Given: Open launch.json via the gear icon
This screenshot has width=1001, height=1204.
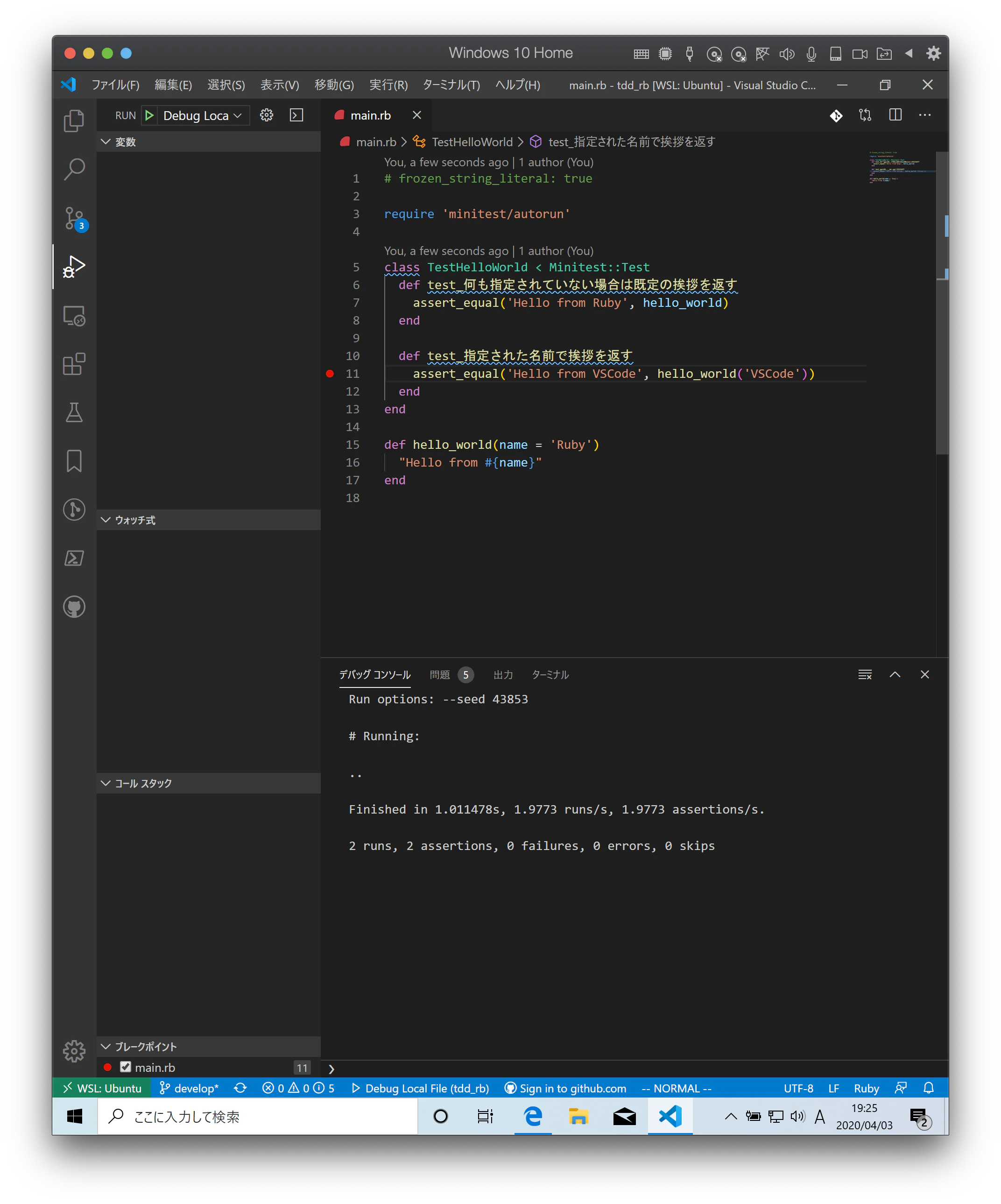Looking at the screenshot, I should pyautogui.click(x=267, y=115).
